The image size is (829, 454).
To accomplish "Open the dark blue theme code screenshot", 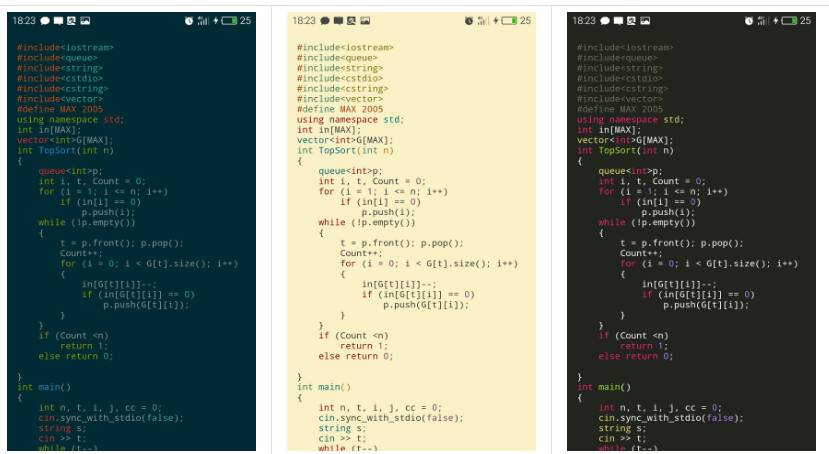I will (x=131, y=240).
